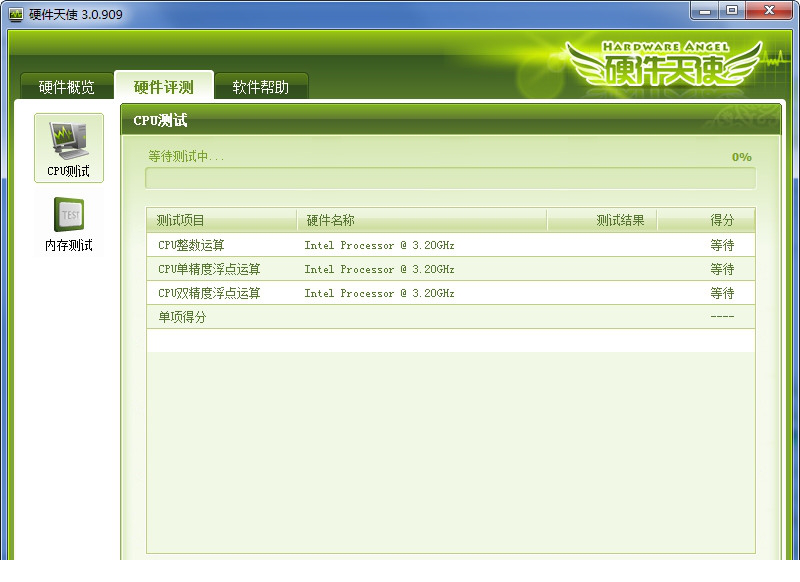Select the CPU整数运算 row label
The width and height of the screenshot is (800, 582).
pyautogui.click(x=191, y=245)
